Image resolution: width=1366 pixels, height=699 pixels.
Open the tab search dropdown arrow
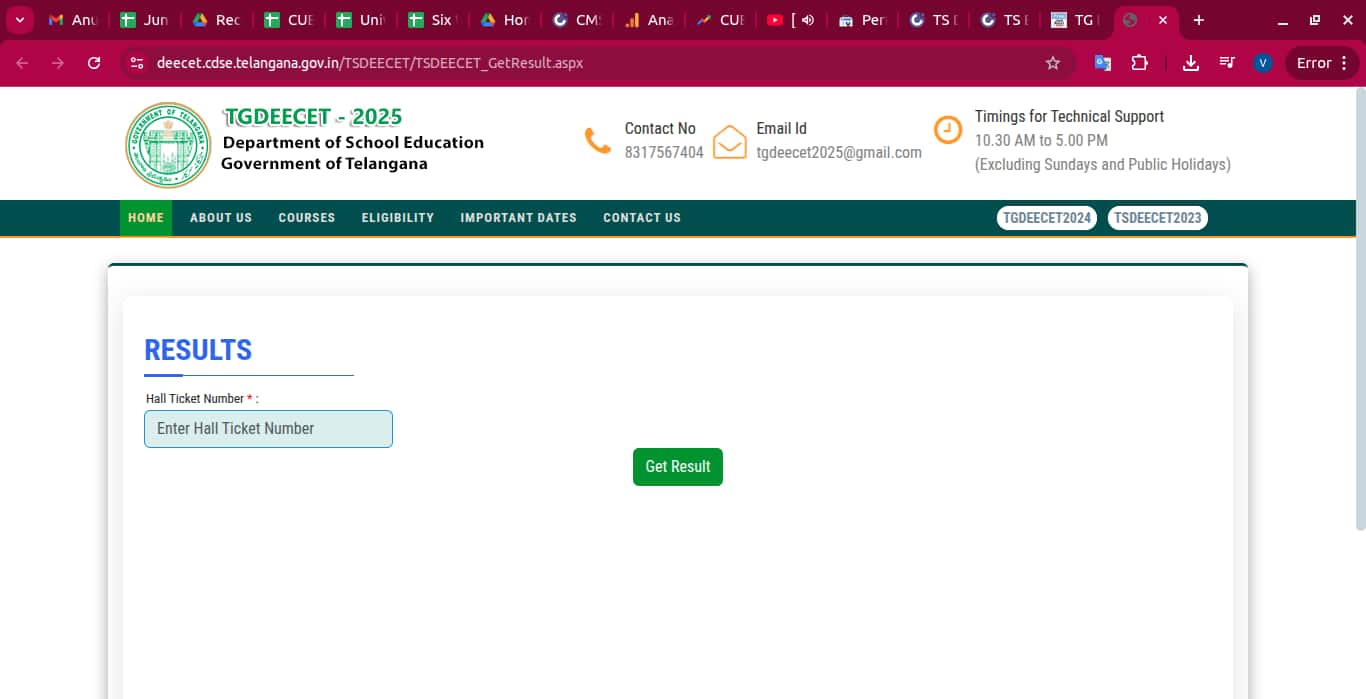(18, 20)
